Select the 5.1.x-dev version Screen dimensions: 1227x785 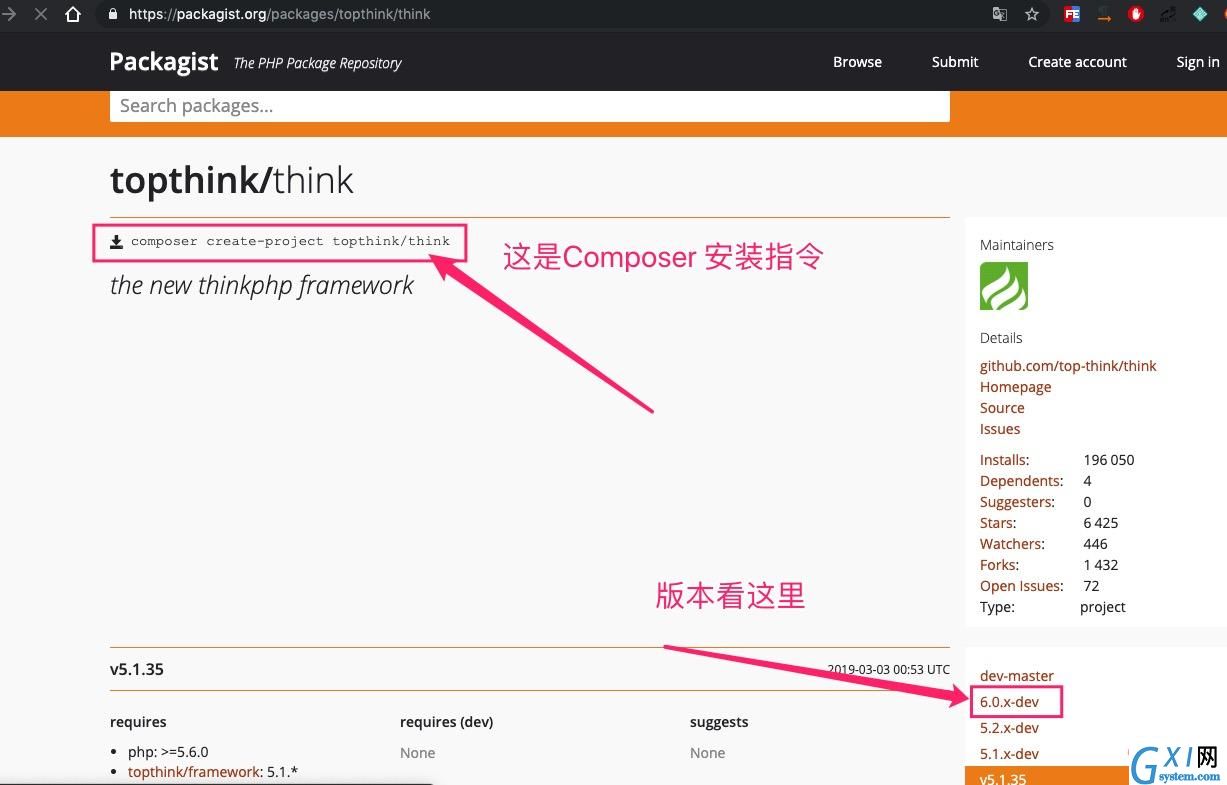pyautogui.click(x=1009, y=754)
